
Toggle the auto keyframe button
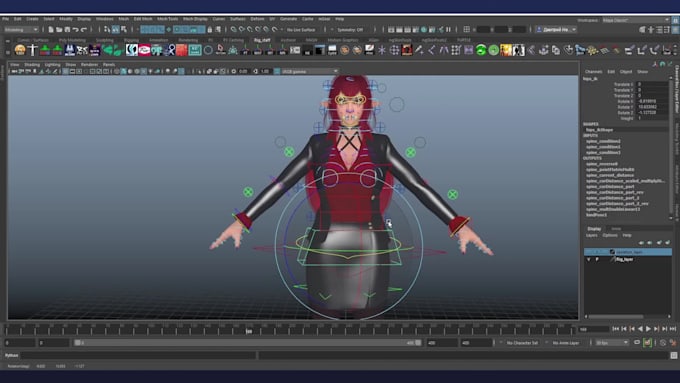pos(647,343)
